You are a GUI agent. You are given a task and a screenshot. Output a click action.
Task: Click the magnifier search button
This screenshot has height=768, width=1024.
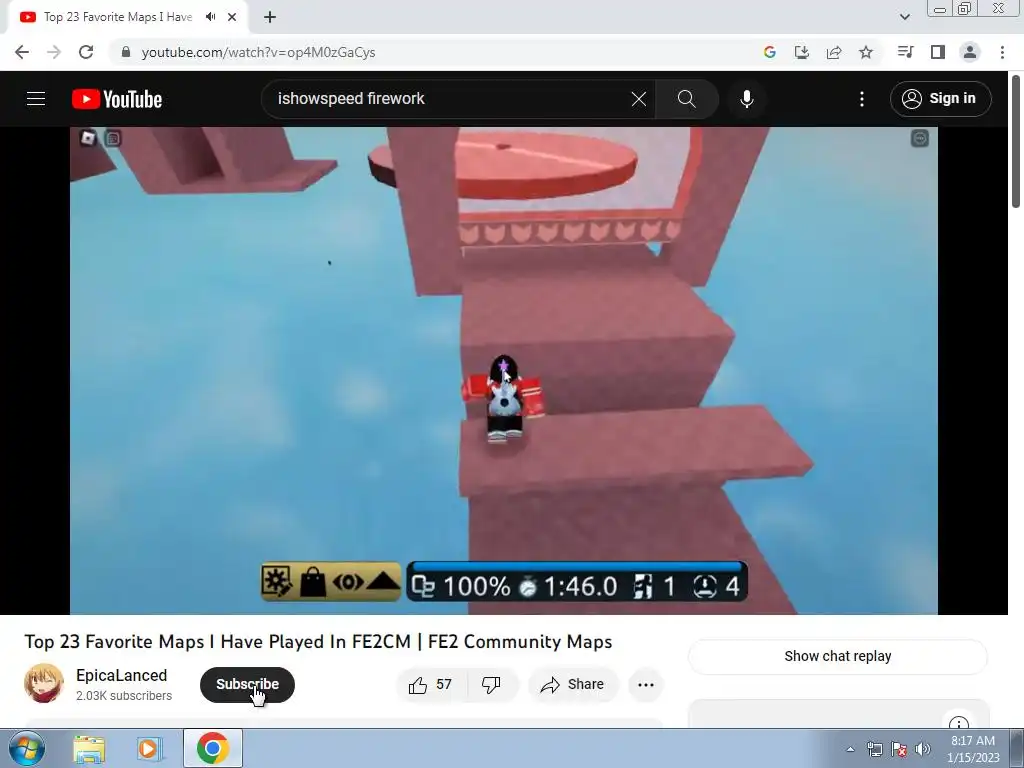click(686, 99)
